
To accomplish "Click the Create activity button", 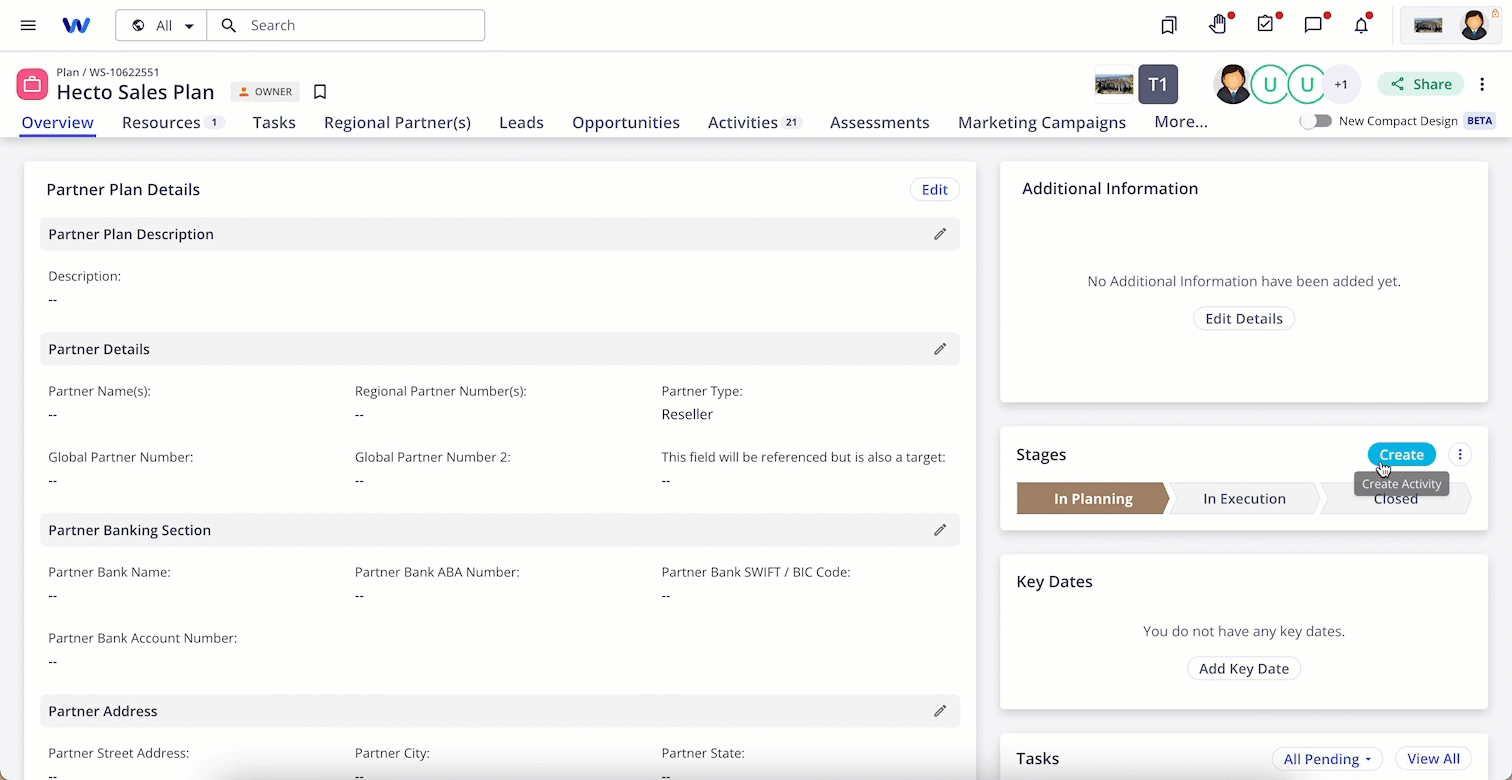I will click(1401, 455).
